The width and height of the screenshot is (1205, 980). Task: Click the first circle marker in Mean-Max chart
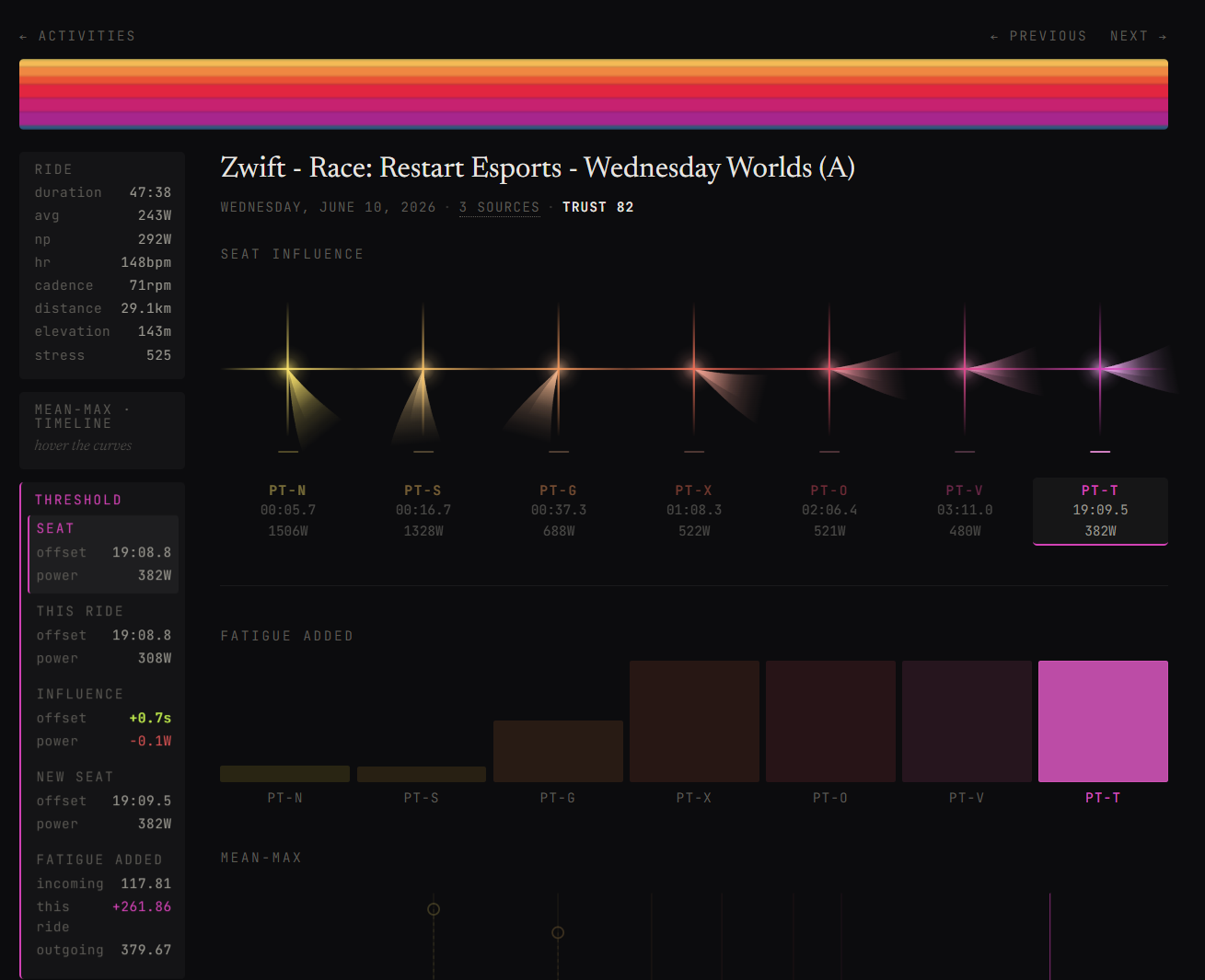point(434,909)
